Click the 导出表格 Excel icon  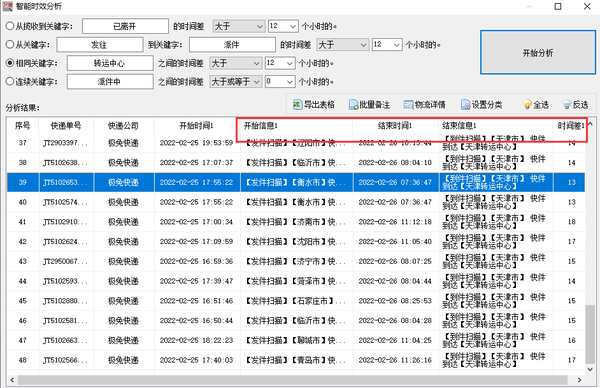[297, 104]
